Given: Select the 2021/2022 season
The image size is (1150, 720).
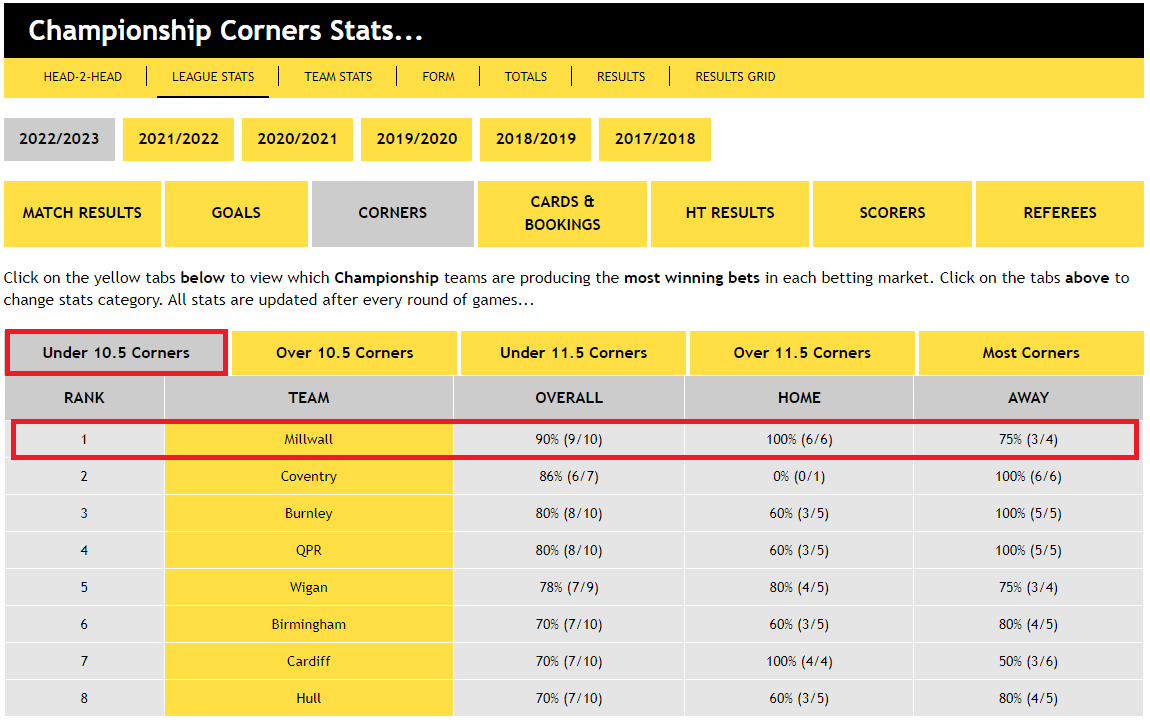Looking at the screenshot, I should click(178, 139).
